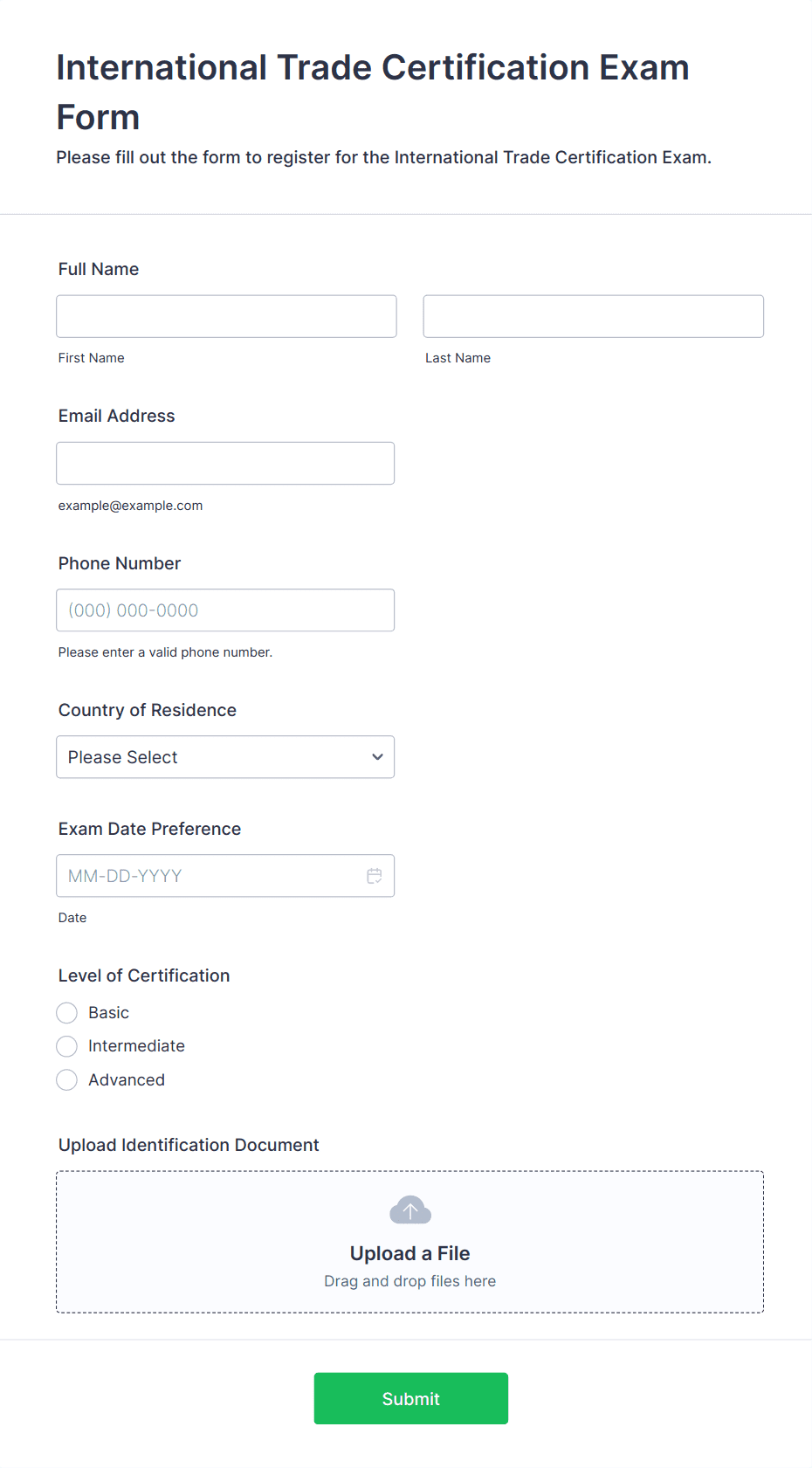812x1468 pixels.
Task: Select the Basic certification level
Action: [67, 1013]
